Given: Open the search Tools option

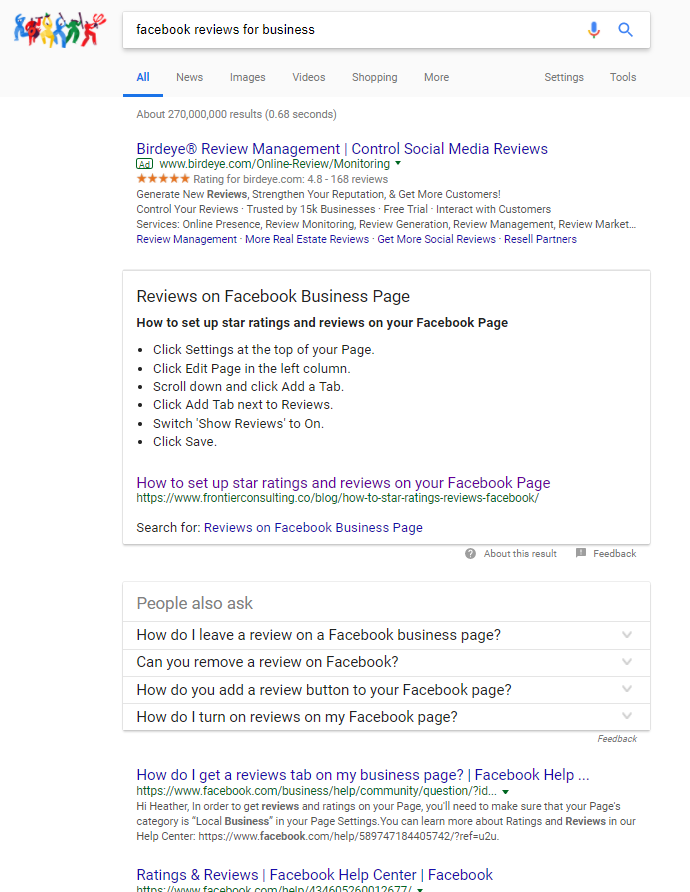Looking at the screenshot, I should coord(623,77).
